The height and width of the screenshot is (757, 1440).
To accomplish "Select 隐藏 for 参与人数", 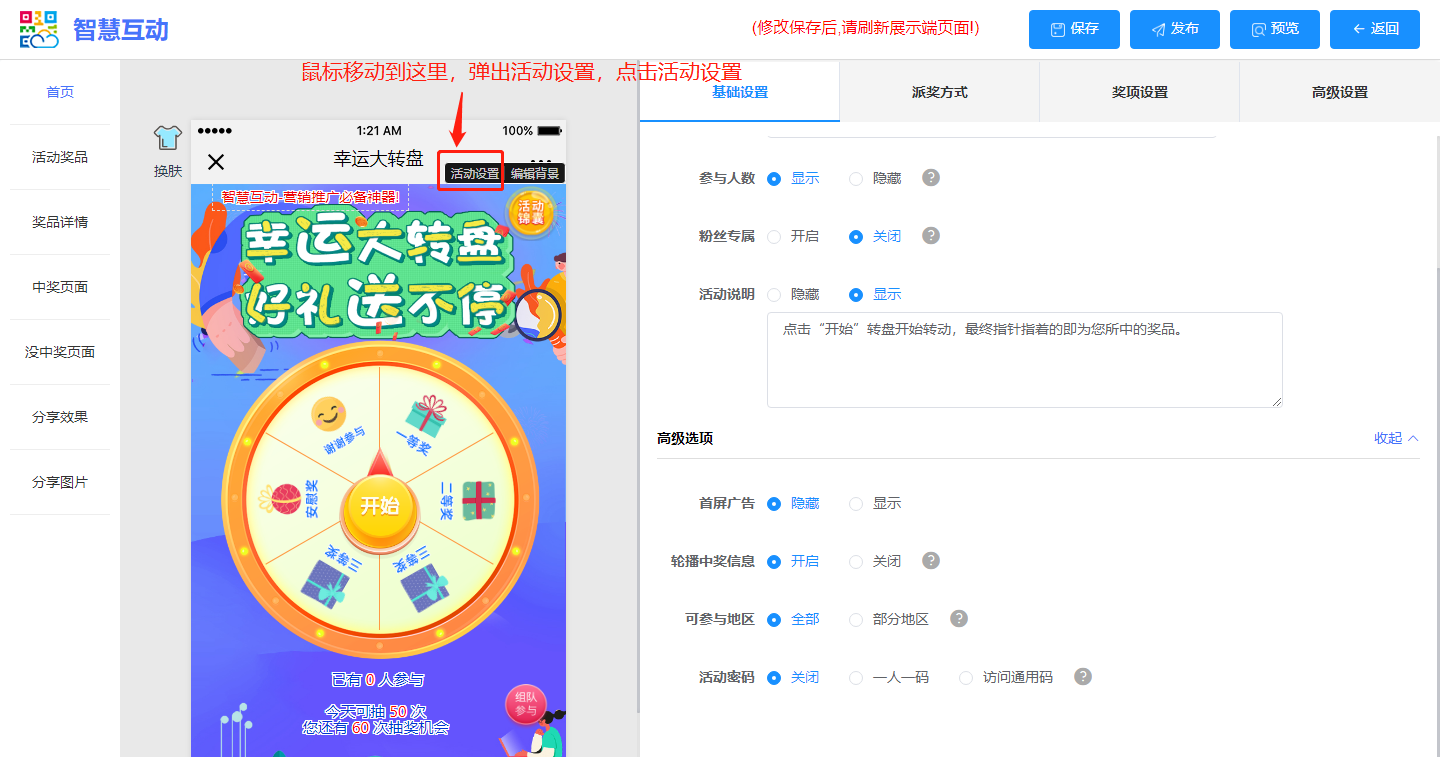I will (856, 179).
